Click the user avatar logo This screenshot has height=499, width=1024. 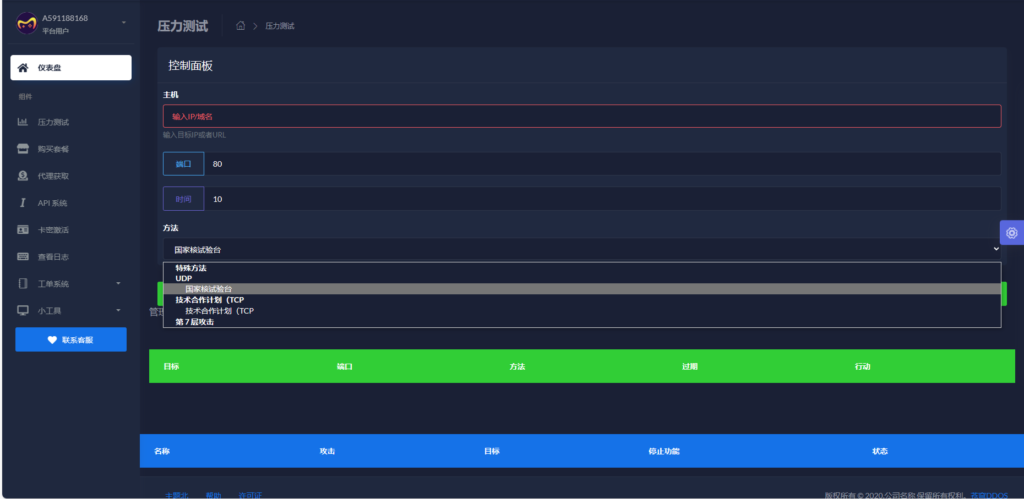click(x=27, y=23)
